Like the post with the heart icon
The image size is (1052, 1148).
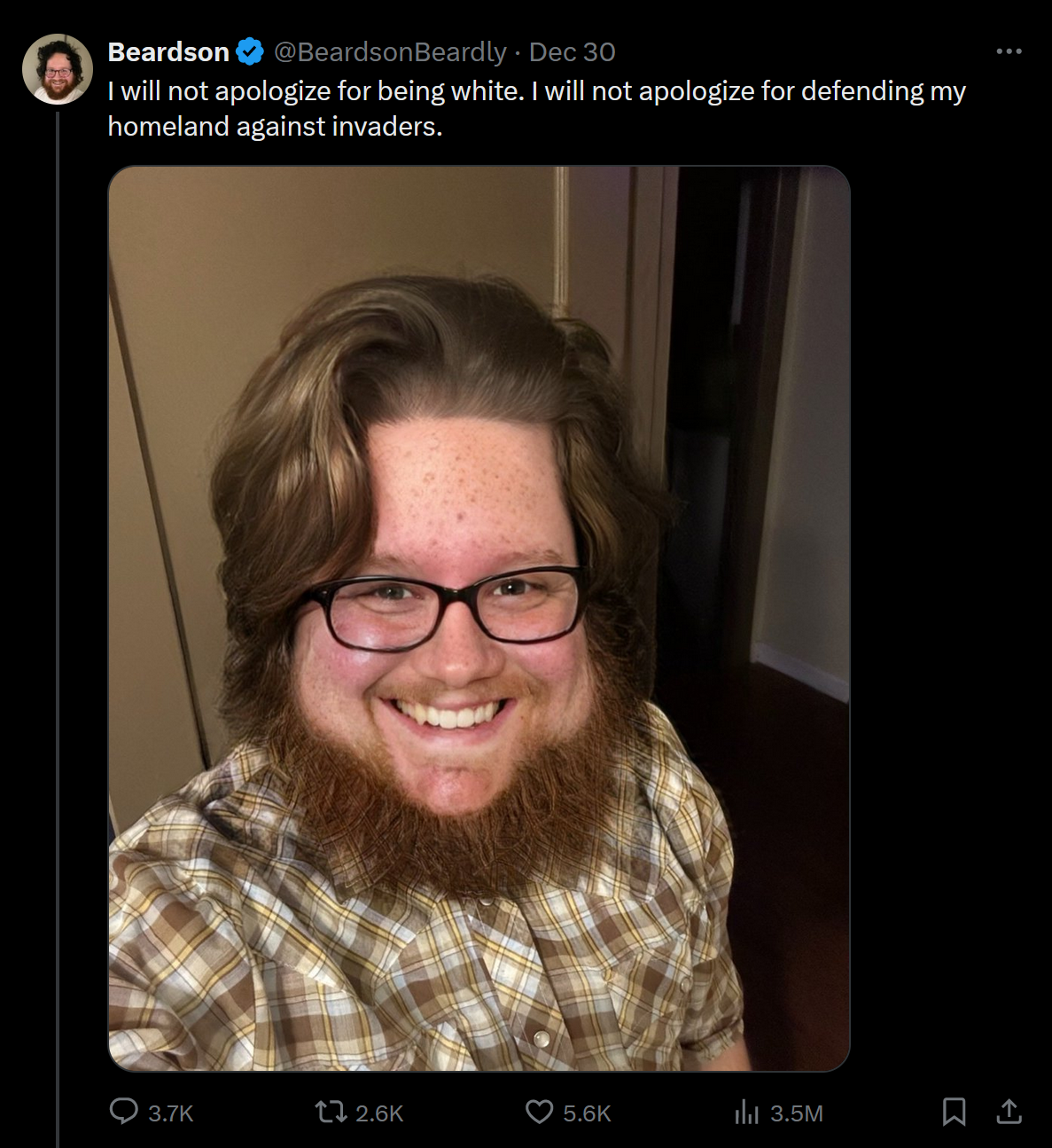(539, 1112)
